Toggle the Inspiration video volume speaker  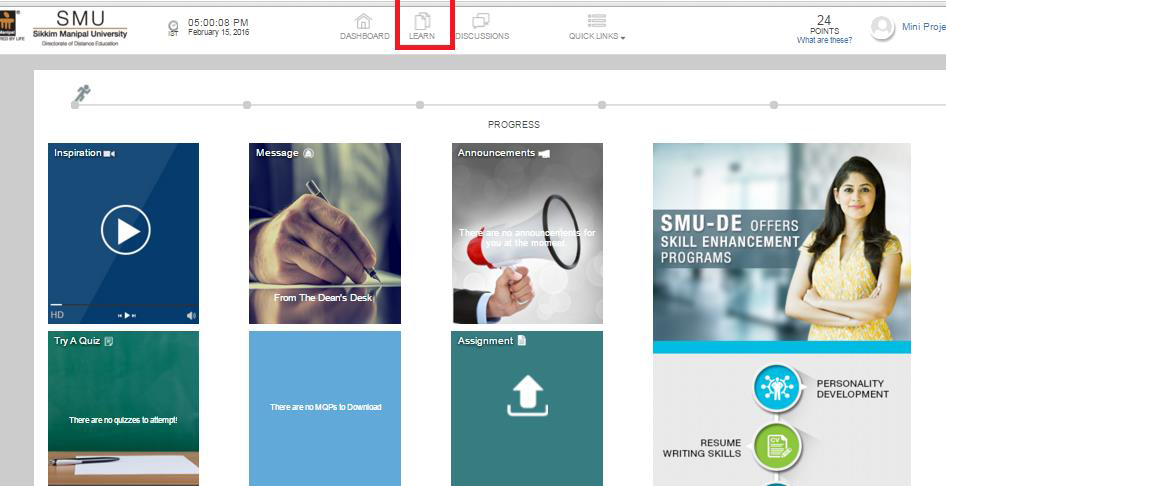[191, 315]
